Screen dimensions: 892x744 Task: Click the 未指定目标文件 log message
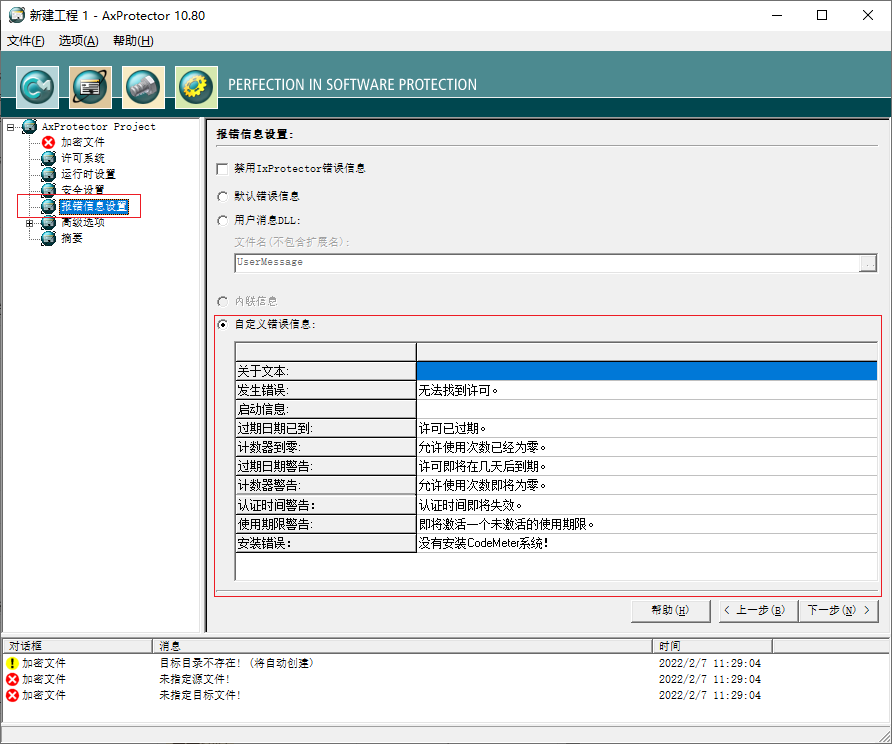[200, 695]
